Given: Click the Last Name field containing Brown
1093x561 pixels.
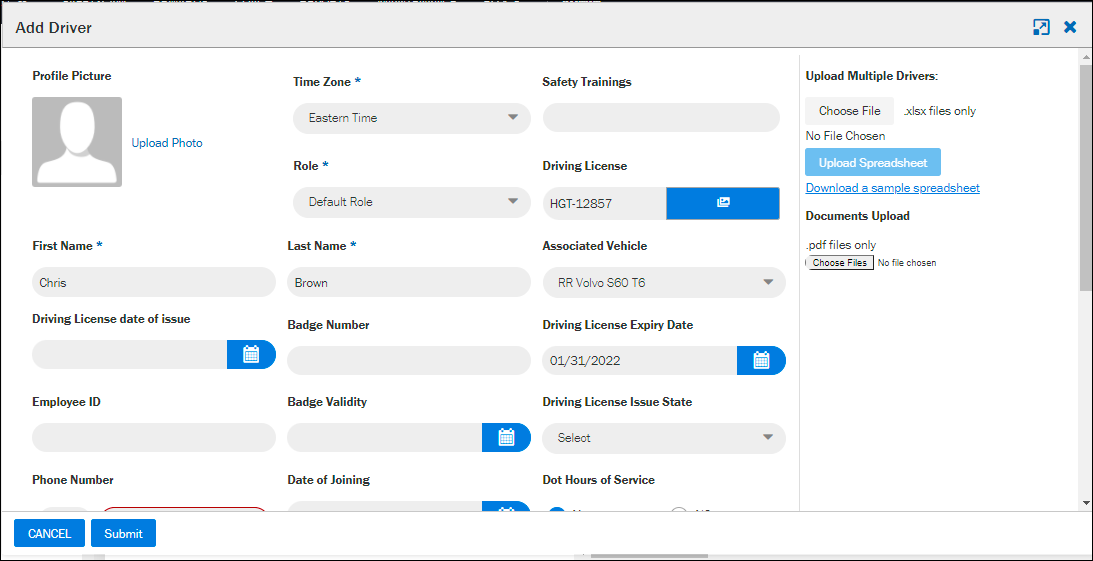Looking at the screenshot, I should pyautogui.click(x=409, y=283).
